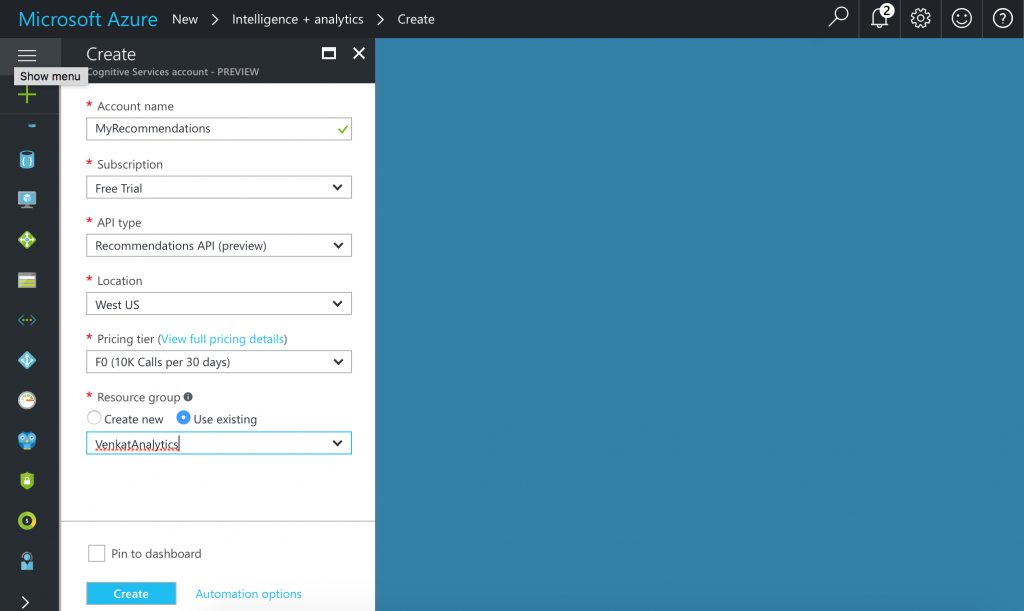Click the blue Create button
The width and height of the screenshot is (1024, 611).
(x=131, y=593)
